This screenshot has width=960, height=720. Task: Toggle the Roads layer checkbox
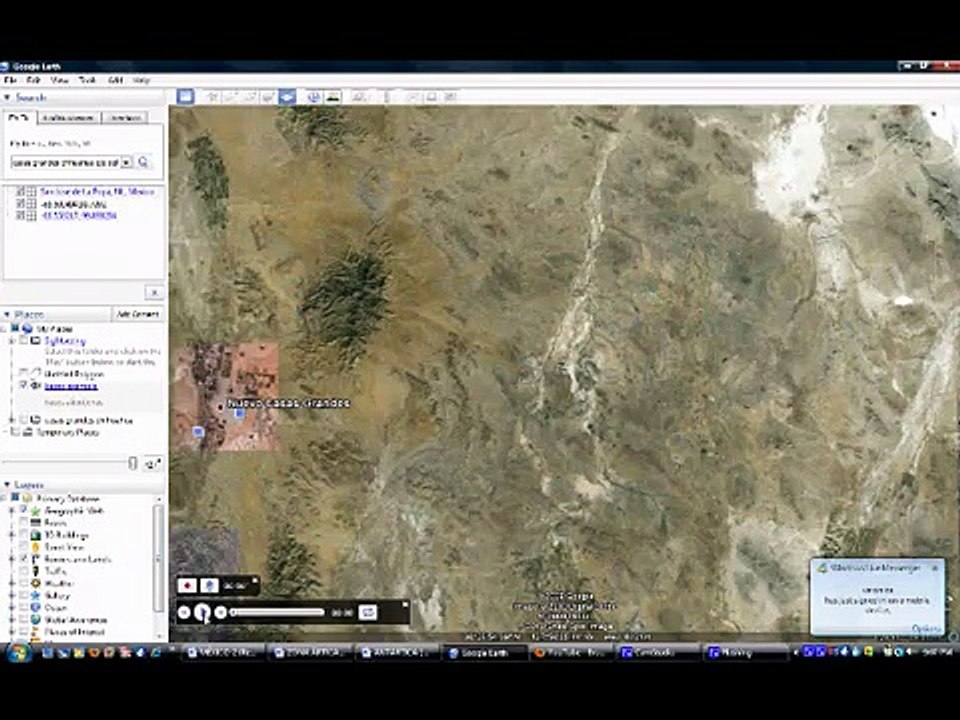point(24,522)
